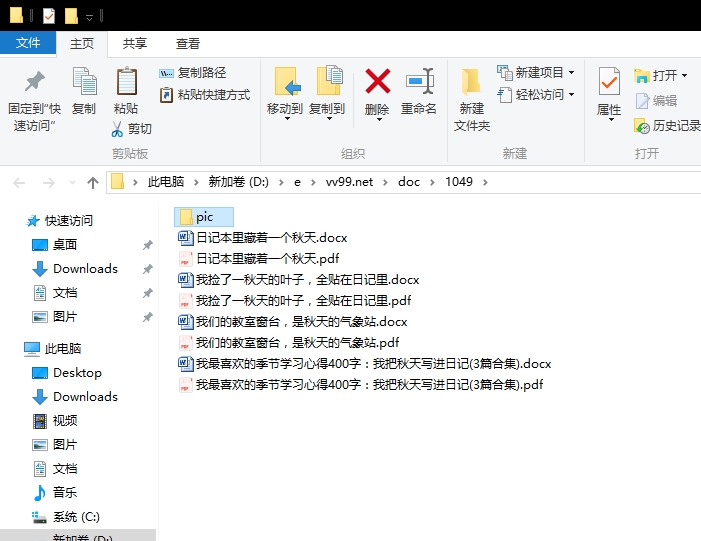Viewport: 701px width, 541px height.
Task: Unpin 桌面 using its pin icon
Action: [x=148, y=245]
